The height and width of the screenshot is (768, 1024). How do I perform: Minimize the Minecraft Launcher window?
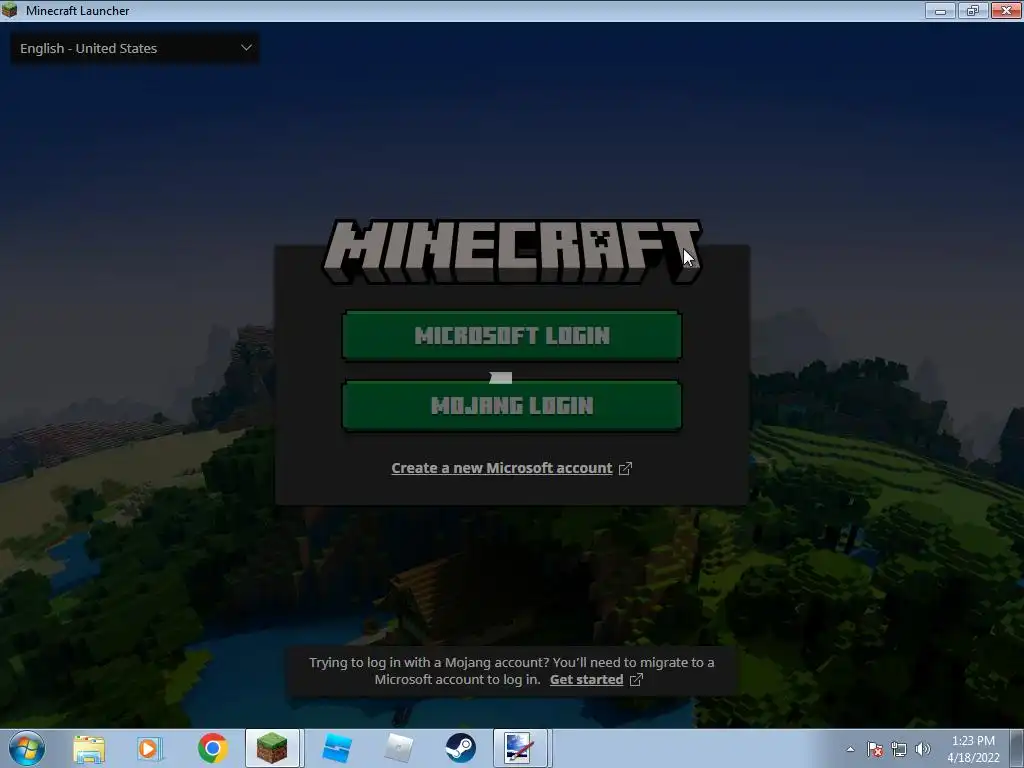coord(940,10)
